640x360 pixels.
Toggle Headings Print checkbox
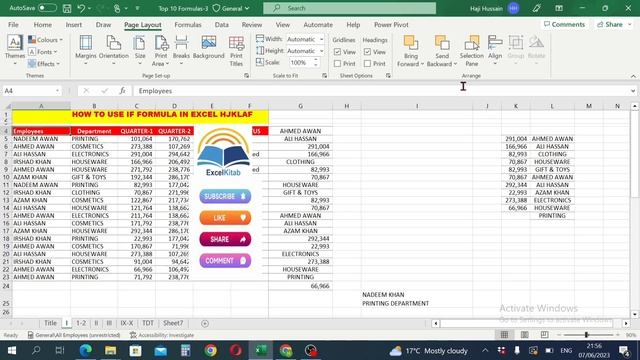pyautogui.click(x=367, y=64)
